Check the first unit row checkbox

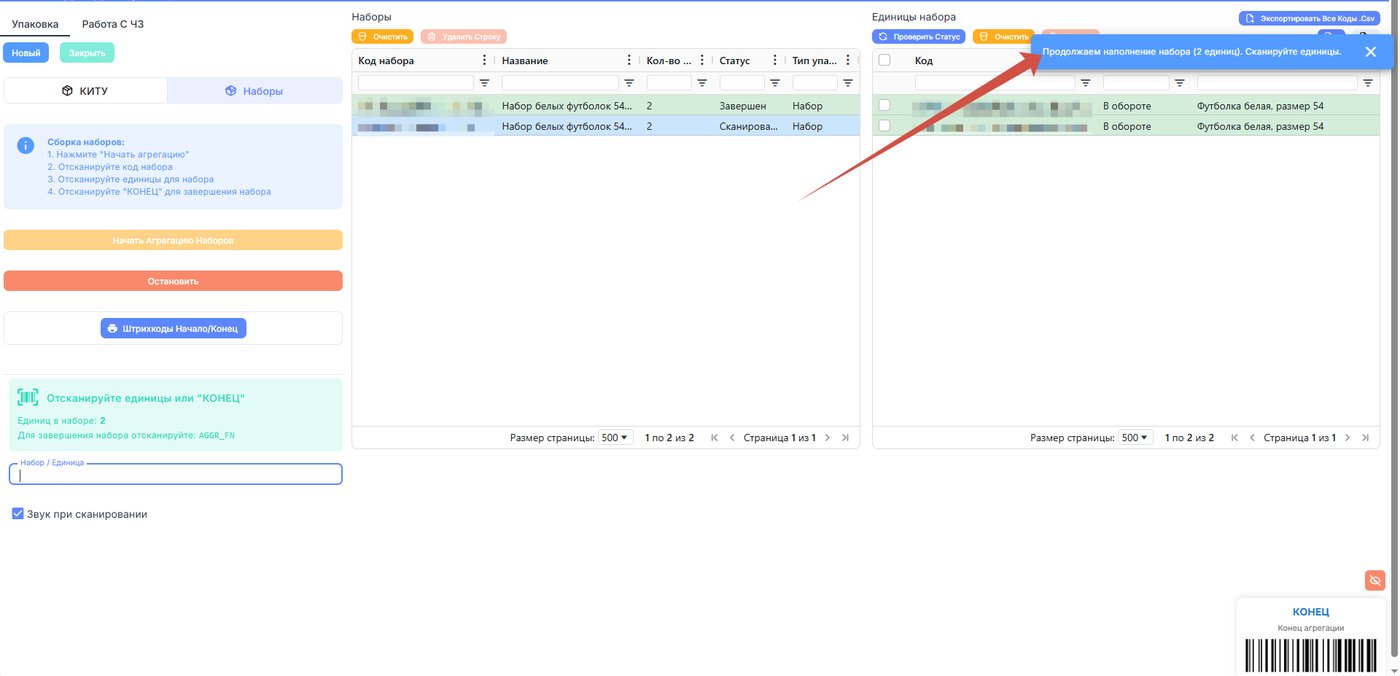[x=884, y=105]
